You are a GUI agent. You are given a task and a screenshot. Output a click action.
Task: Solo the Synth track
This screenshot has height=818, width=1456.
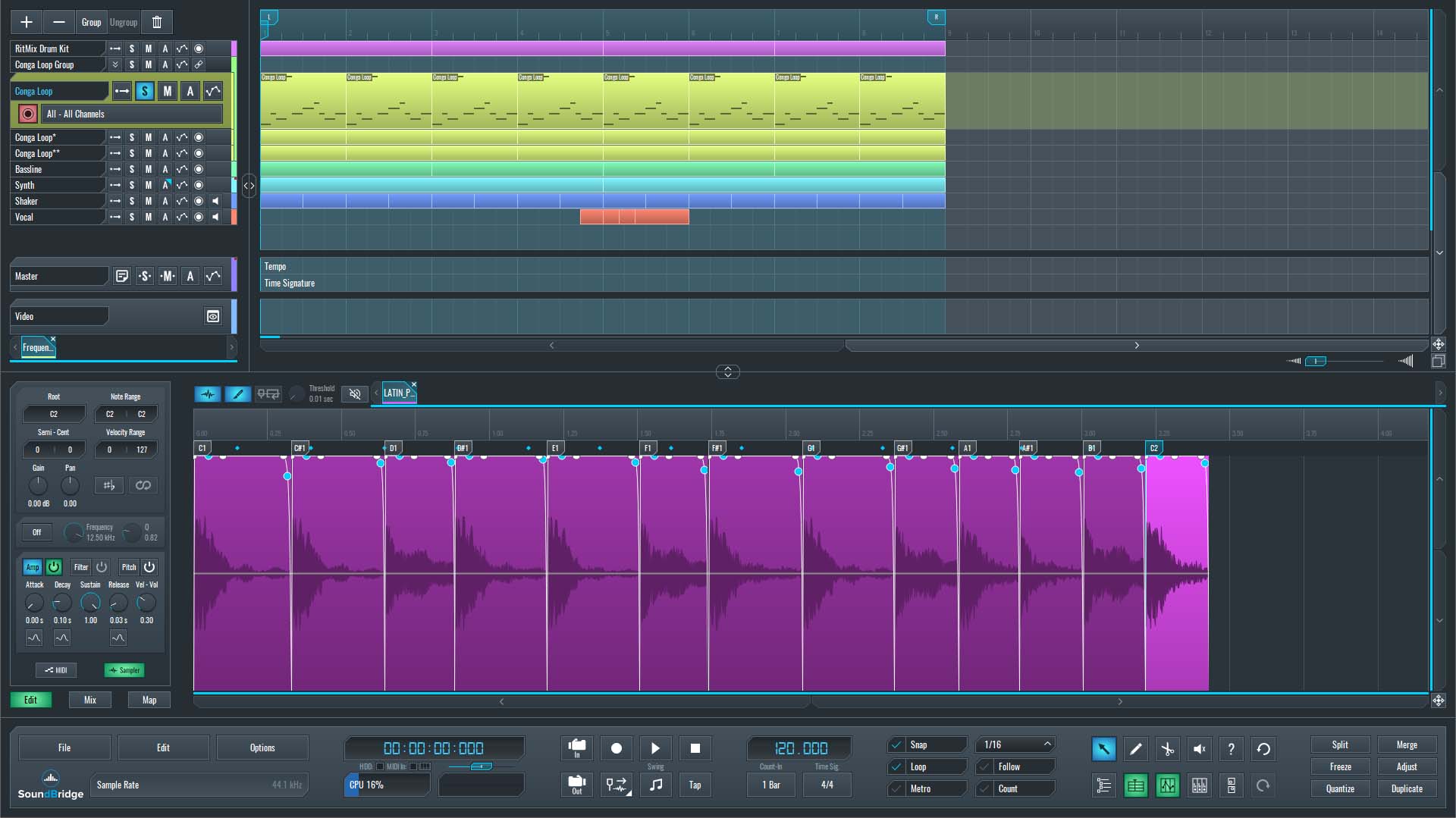132,185
